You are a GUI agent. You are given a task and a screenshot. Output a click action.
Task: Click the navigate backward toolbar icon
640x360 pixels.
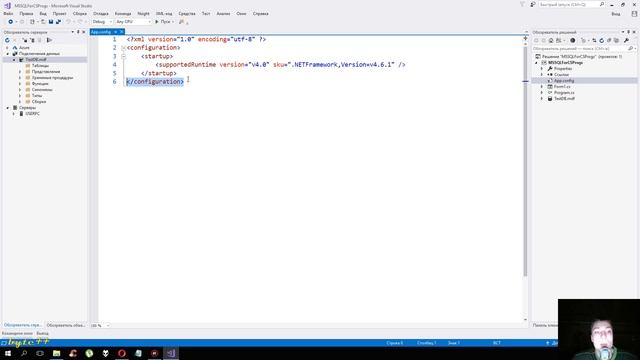10,22
